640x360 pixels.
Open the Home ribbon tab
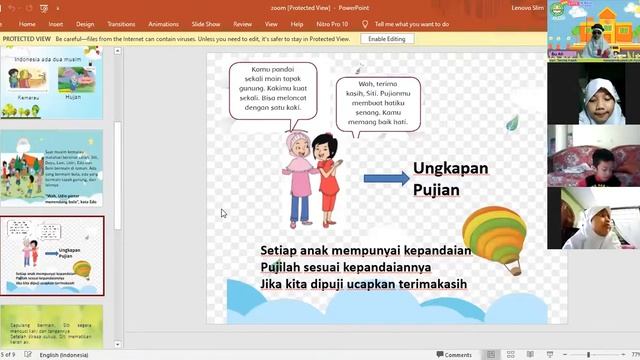click(x=27, y=24)
